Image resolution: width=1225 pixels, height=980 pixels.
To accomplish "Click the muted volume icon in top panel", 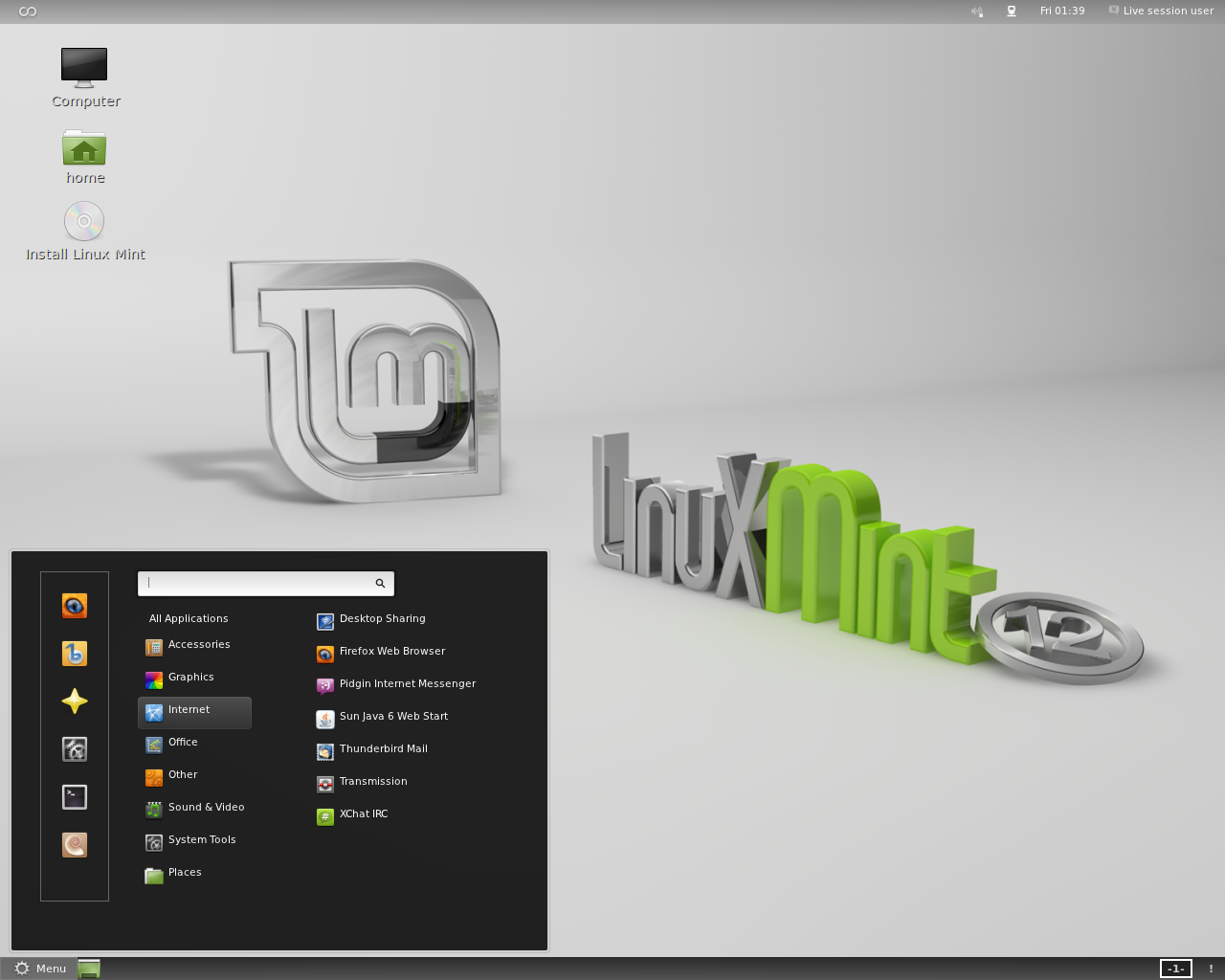I will click(977, 11).
